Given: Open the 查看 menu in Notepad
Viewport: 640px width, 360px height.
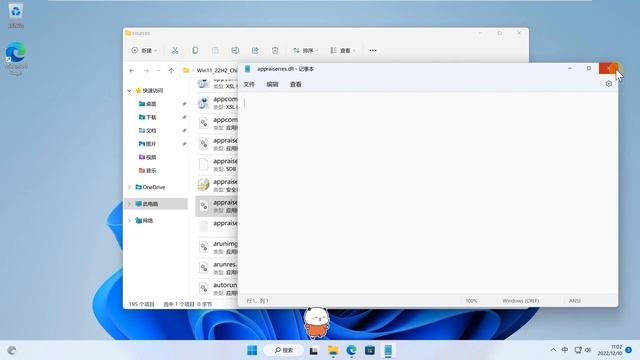Looking at the screenshot, I should pyautogui.click(x=296, y=84).
